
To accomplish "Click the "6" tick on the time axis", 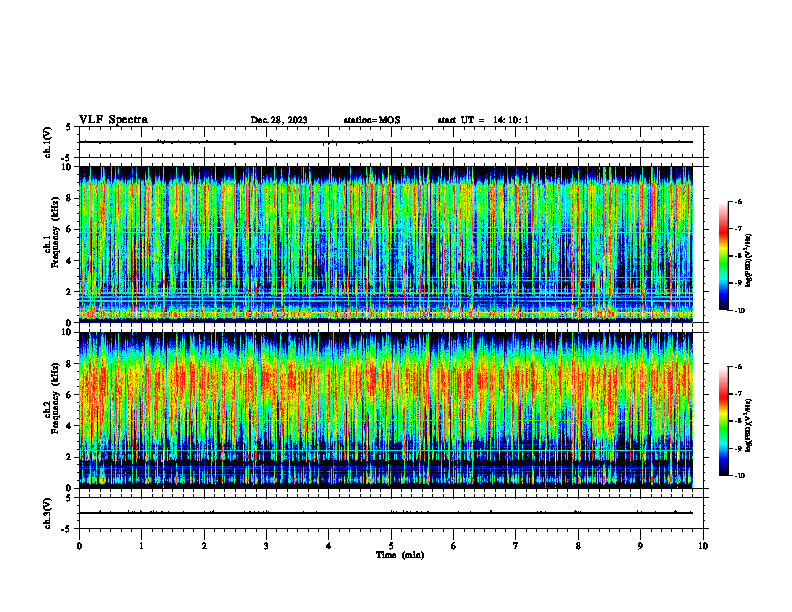I will (454, 546).
